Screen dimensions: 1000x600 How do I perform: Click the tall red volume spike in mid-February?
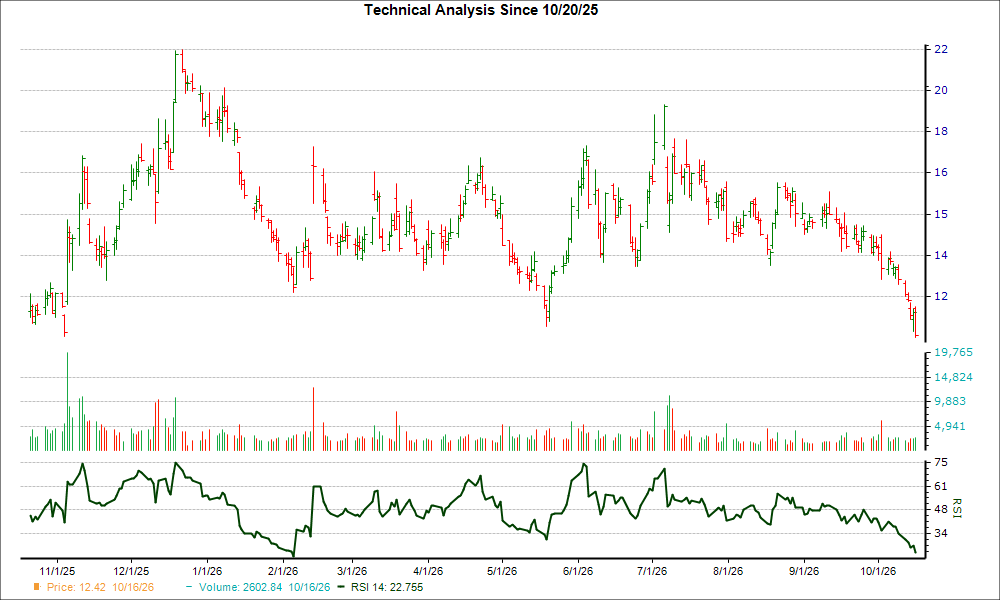(x=313, y=419)
